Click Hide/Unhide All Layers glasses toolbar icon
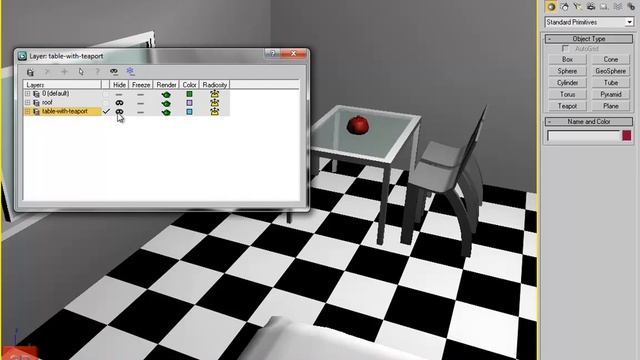The height and width of the screenshot is (360, 640). click(114, 71)
